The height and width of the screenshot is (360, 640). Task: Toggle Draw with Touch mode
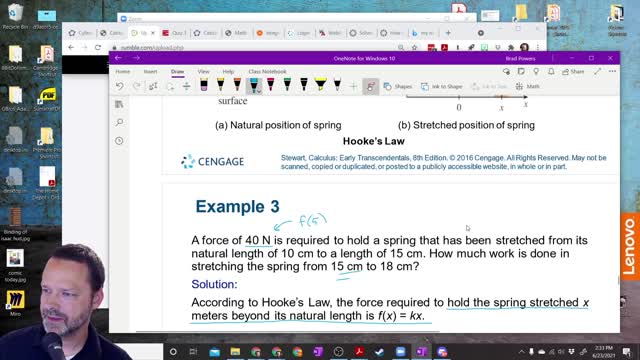[x=371, y=87]
